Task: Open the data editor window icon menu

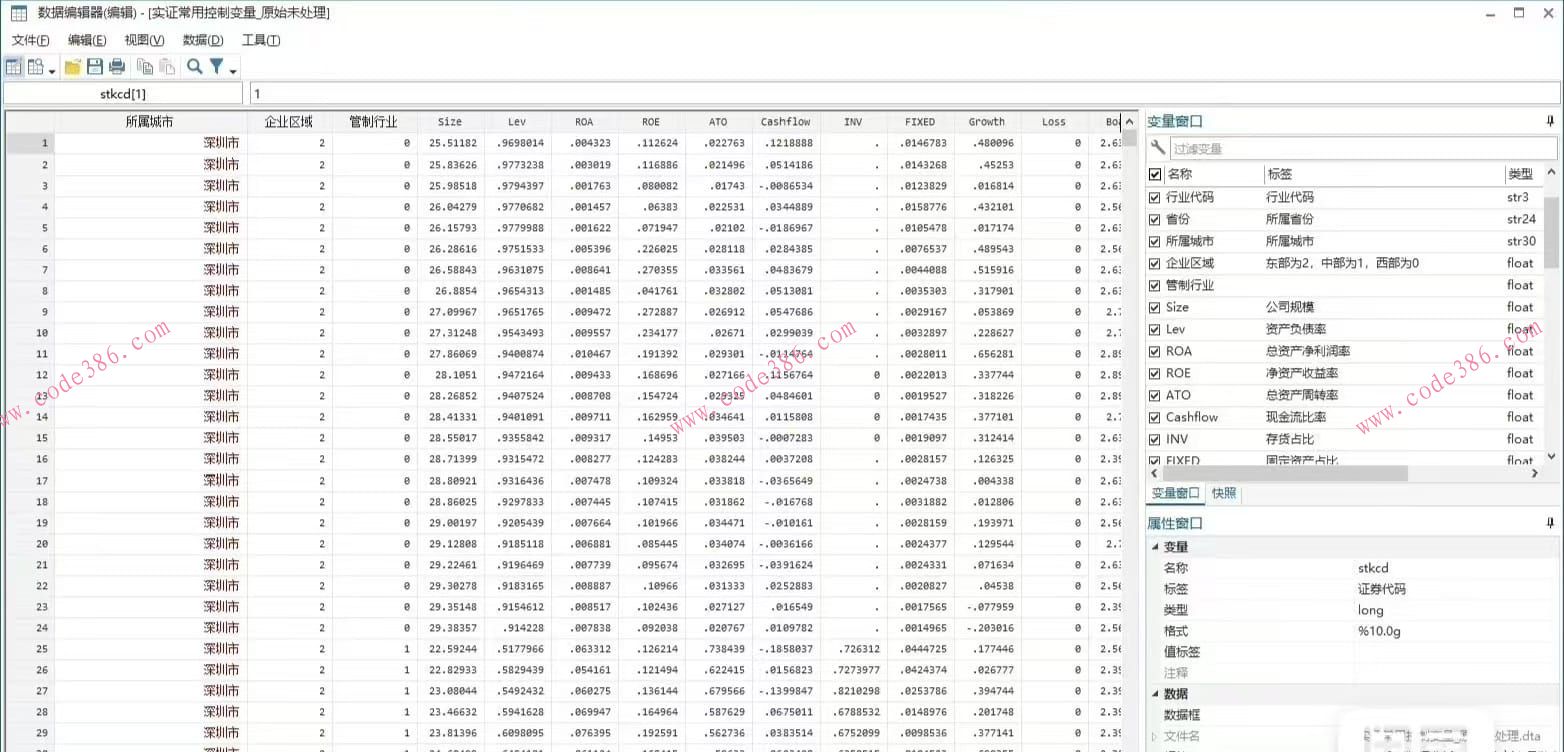Action: (18, 13)
